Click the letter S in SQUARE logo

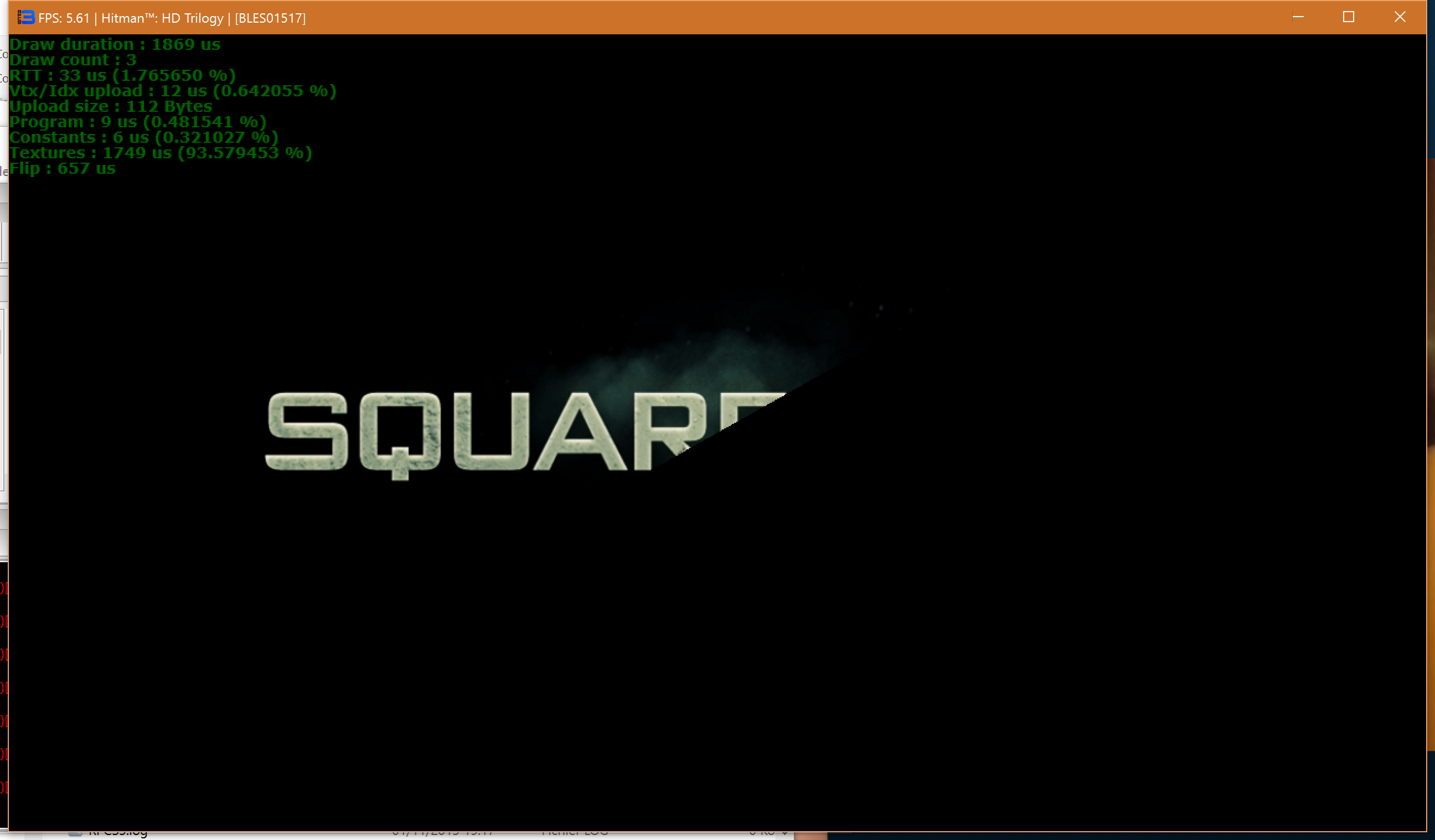tap(307, 431)
